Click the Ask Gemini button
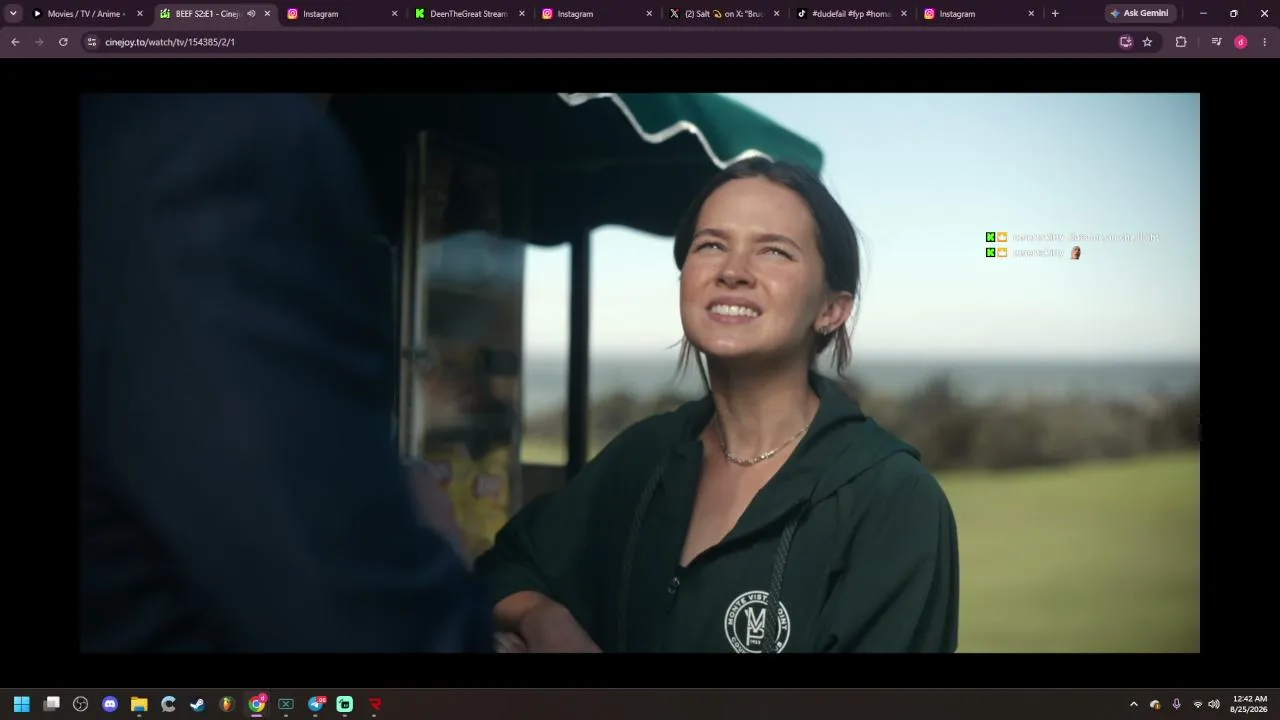 tap(1139, 14)
